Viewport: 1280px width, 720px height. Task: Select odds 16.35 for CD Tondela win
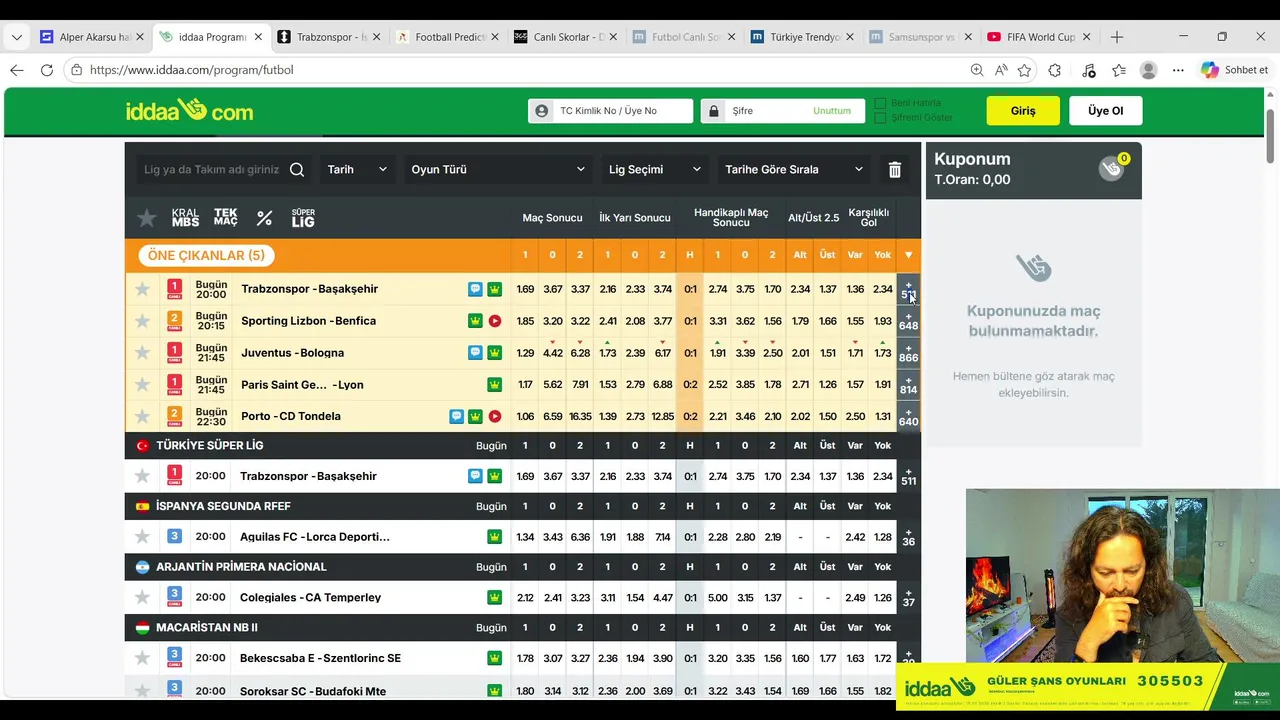[x=580, y=416]
